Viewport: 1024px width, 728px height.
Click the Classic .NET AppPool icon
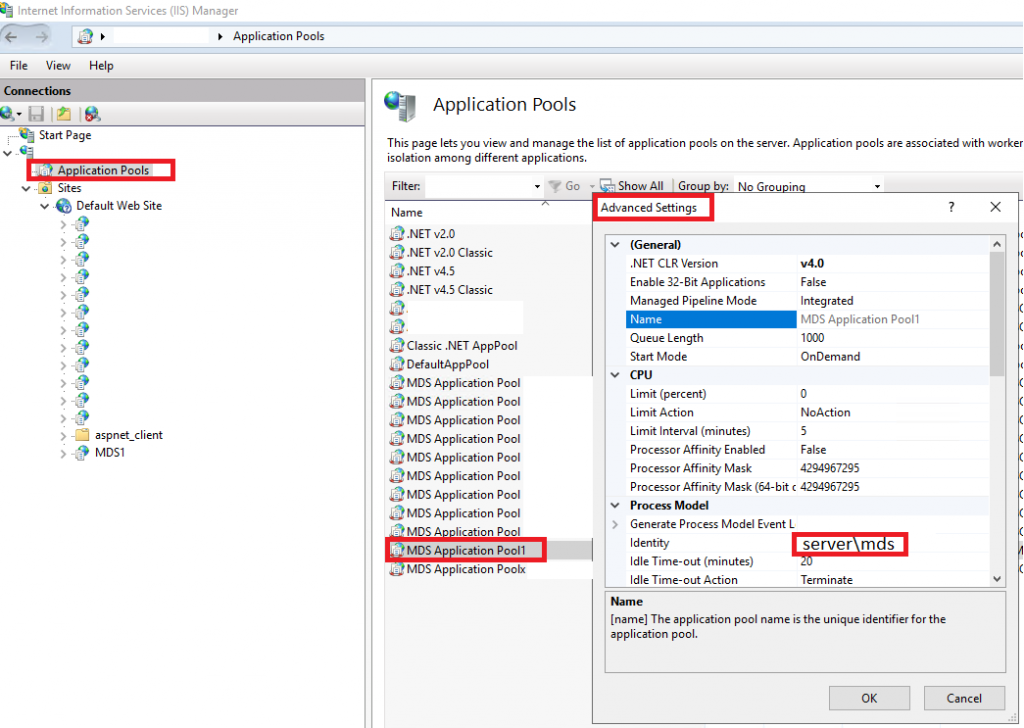coord(396,345)
